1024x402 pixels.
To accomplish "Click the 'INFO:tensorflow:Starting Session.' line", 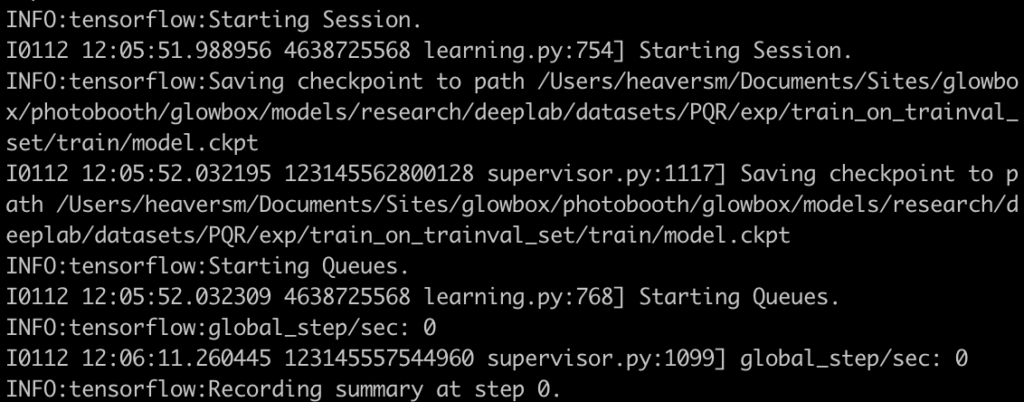I will pyautogui.click(x=214, y=20).
